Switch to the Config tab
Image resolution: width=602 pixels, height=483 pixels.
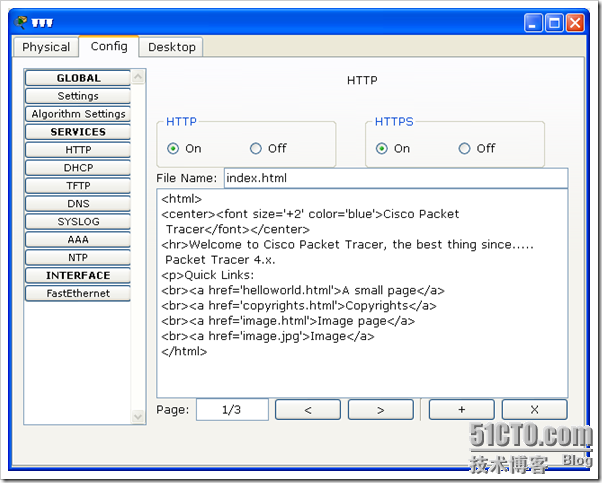[109, 46]
